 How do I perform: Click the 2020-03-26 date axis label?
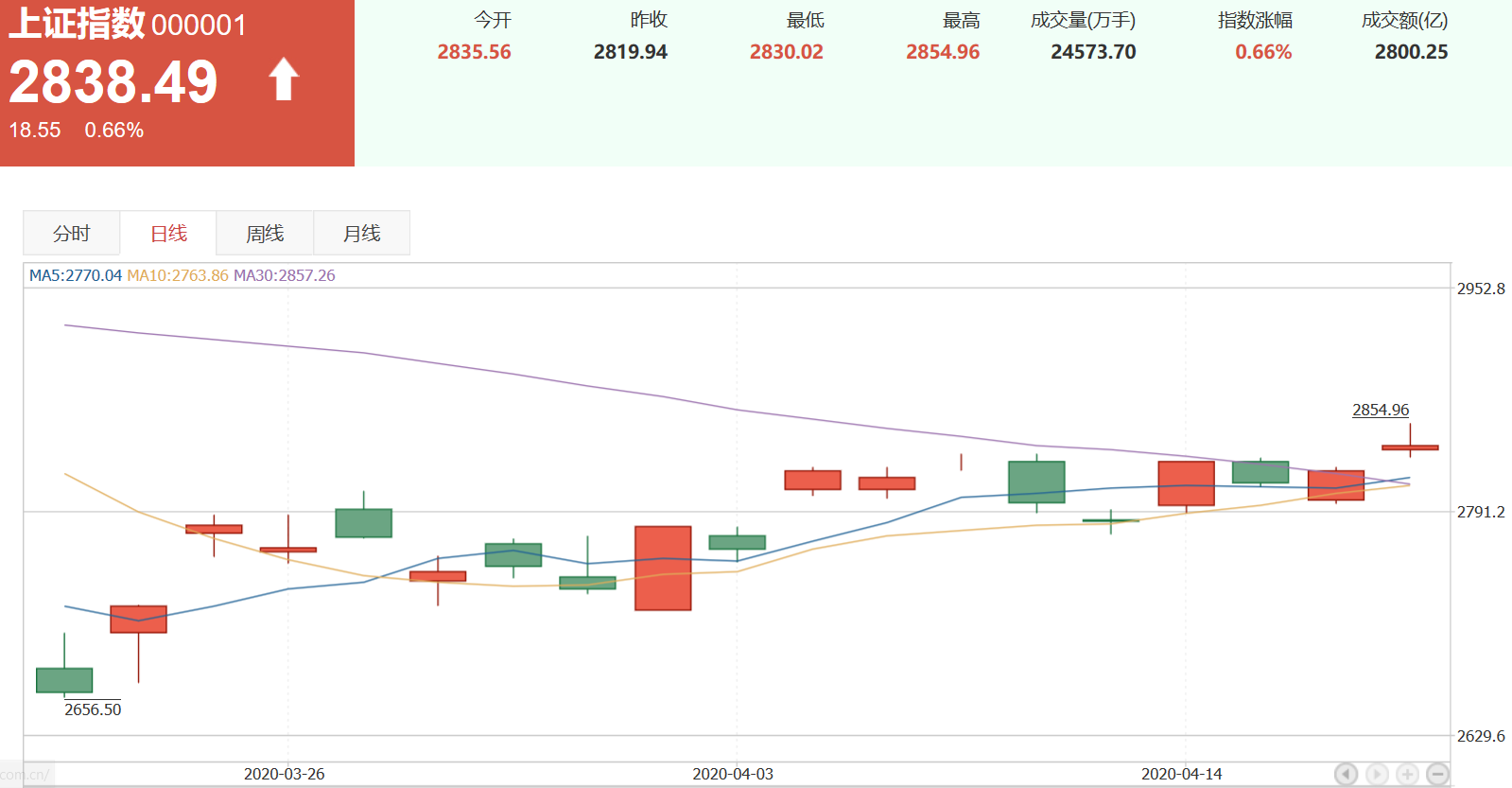pyautogui.click(x=284, y=774)
